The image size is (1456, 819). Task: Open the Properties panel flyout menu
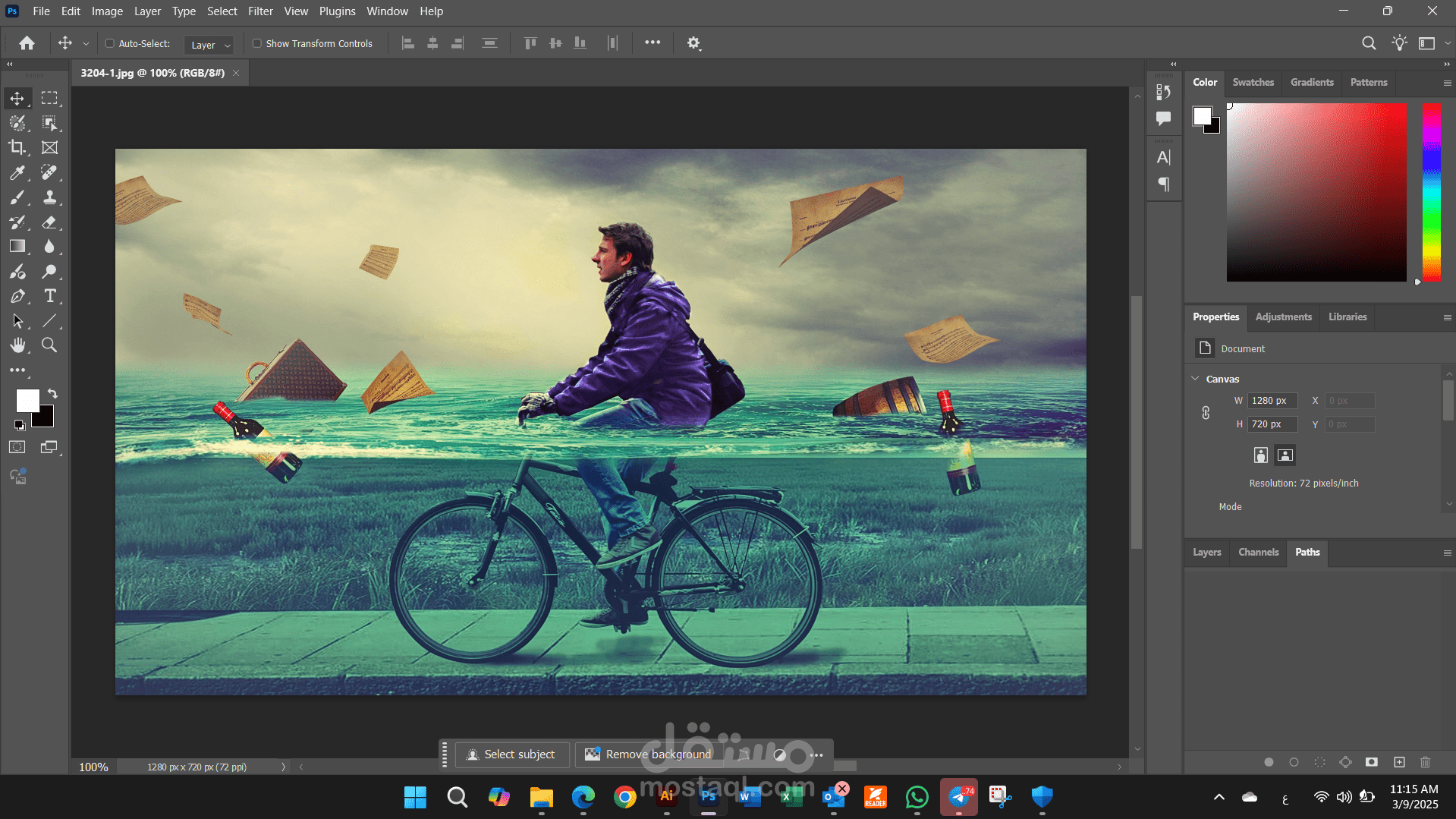(x=1447, y=317)
